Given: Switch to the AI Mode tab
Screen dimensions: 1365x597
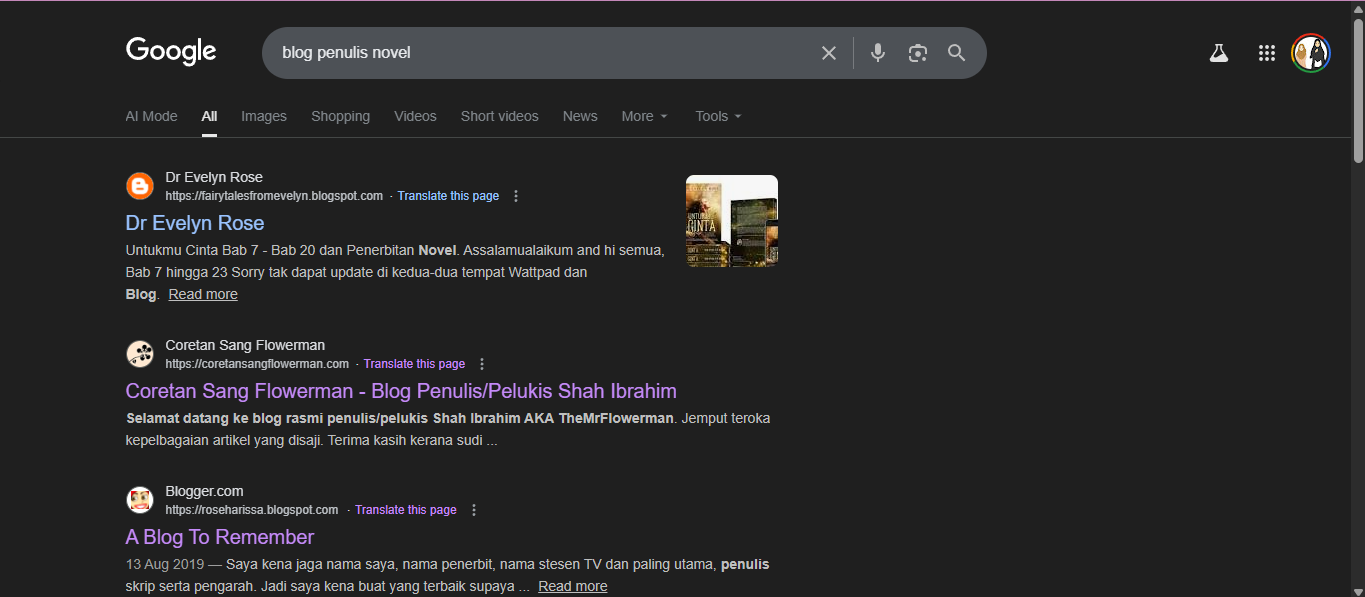Looking at the screenshot, I should point(151,116).
